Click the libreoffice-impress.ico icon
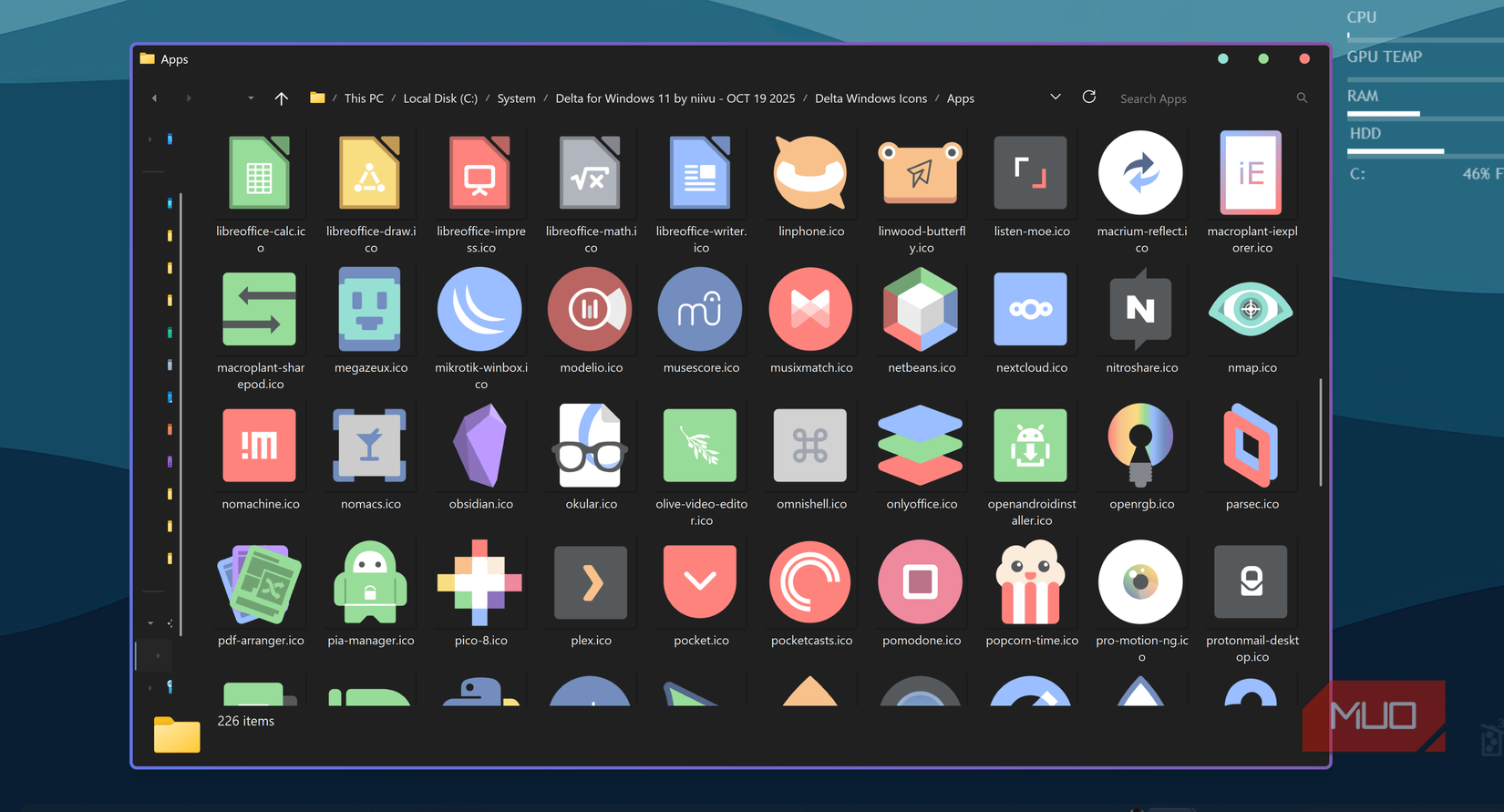 [480, 173]
